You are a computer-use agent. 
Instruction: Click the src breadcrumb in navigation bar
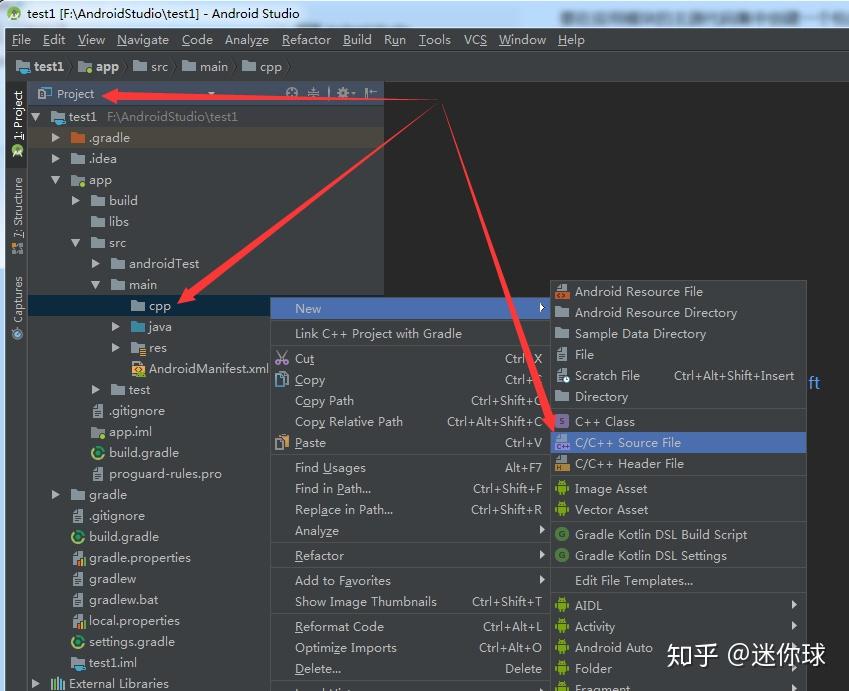pyautogui.click(x=151, y=67)
